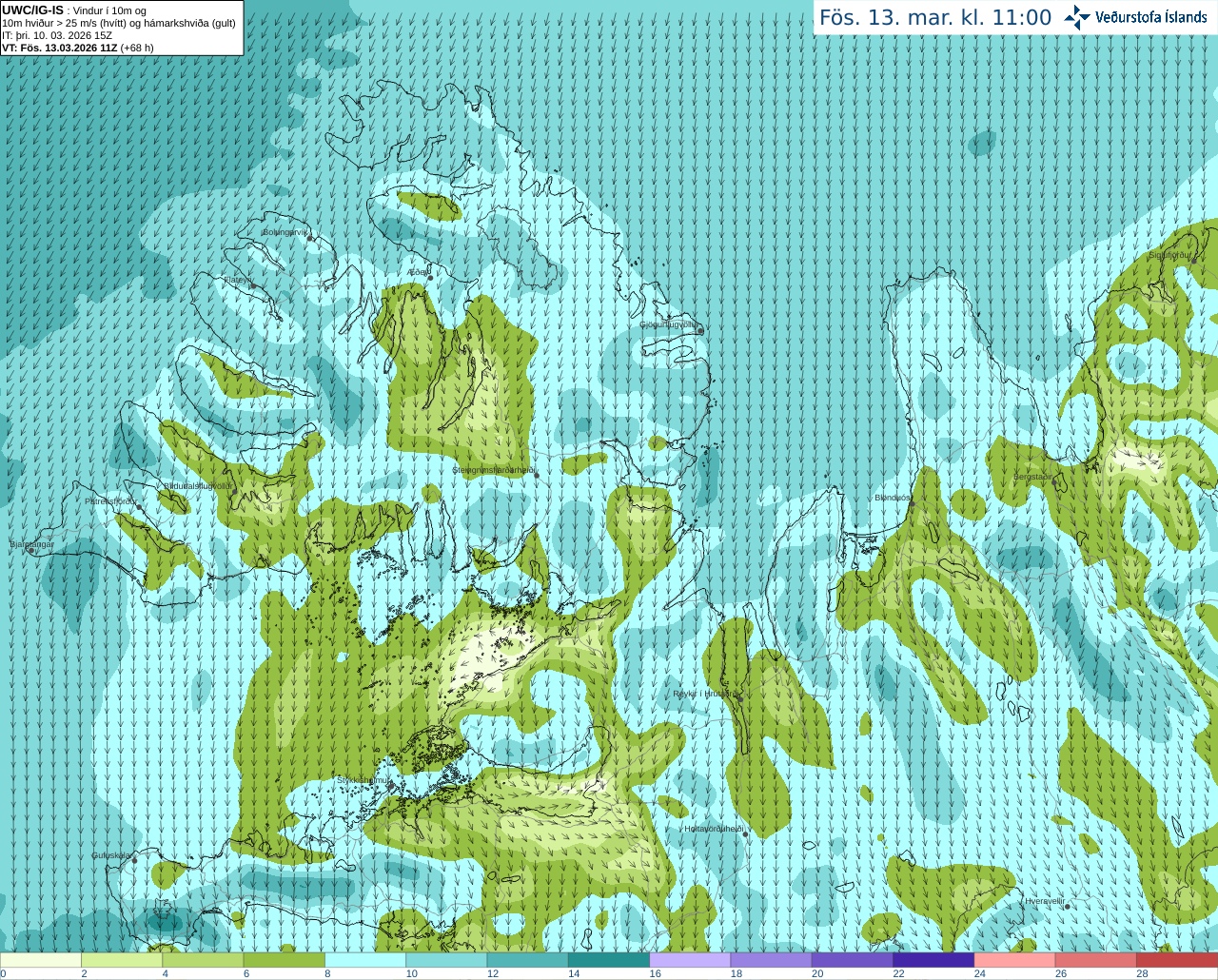The width and height of the screenshot is (1218, 980).
Task: Select the Flateyri station marker
Action: 253,285
